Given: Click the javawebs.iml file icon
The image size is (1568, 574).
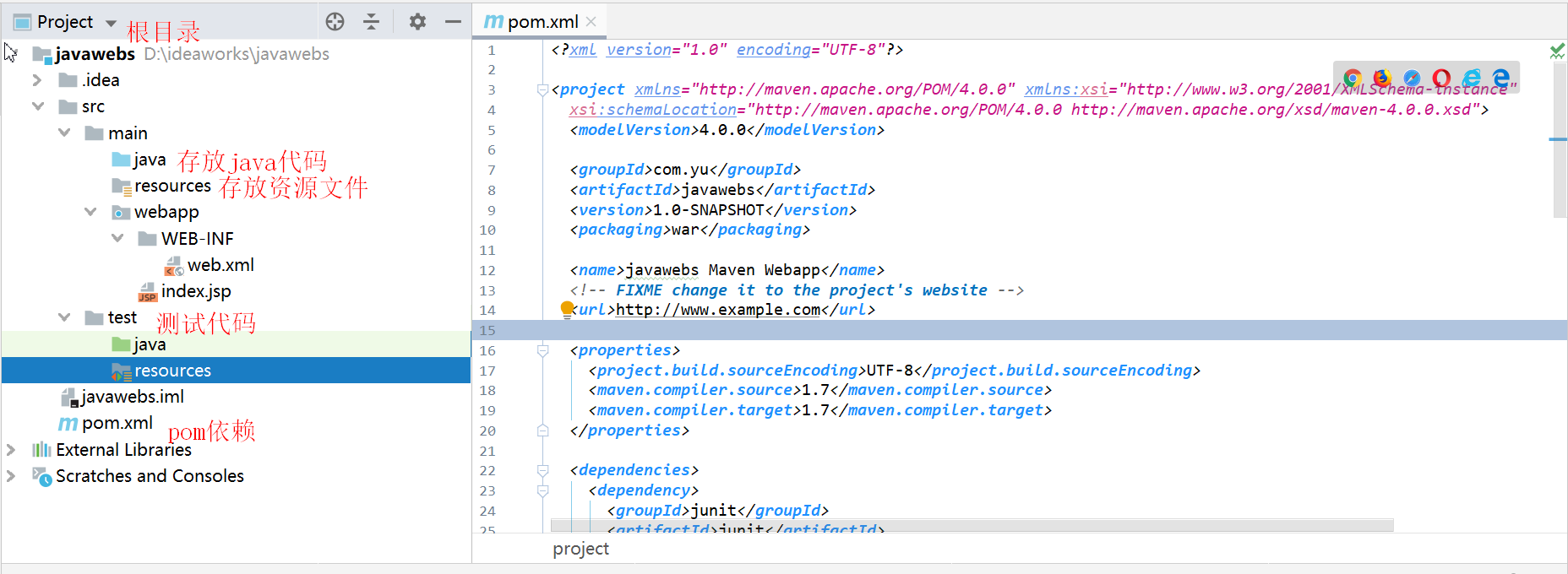Looking at the screenshot, I should (x=69, y=398).
